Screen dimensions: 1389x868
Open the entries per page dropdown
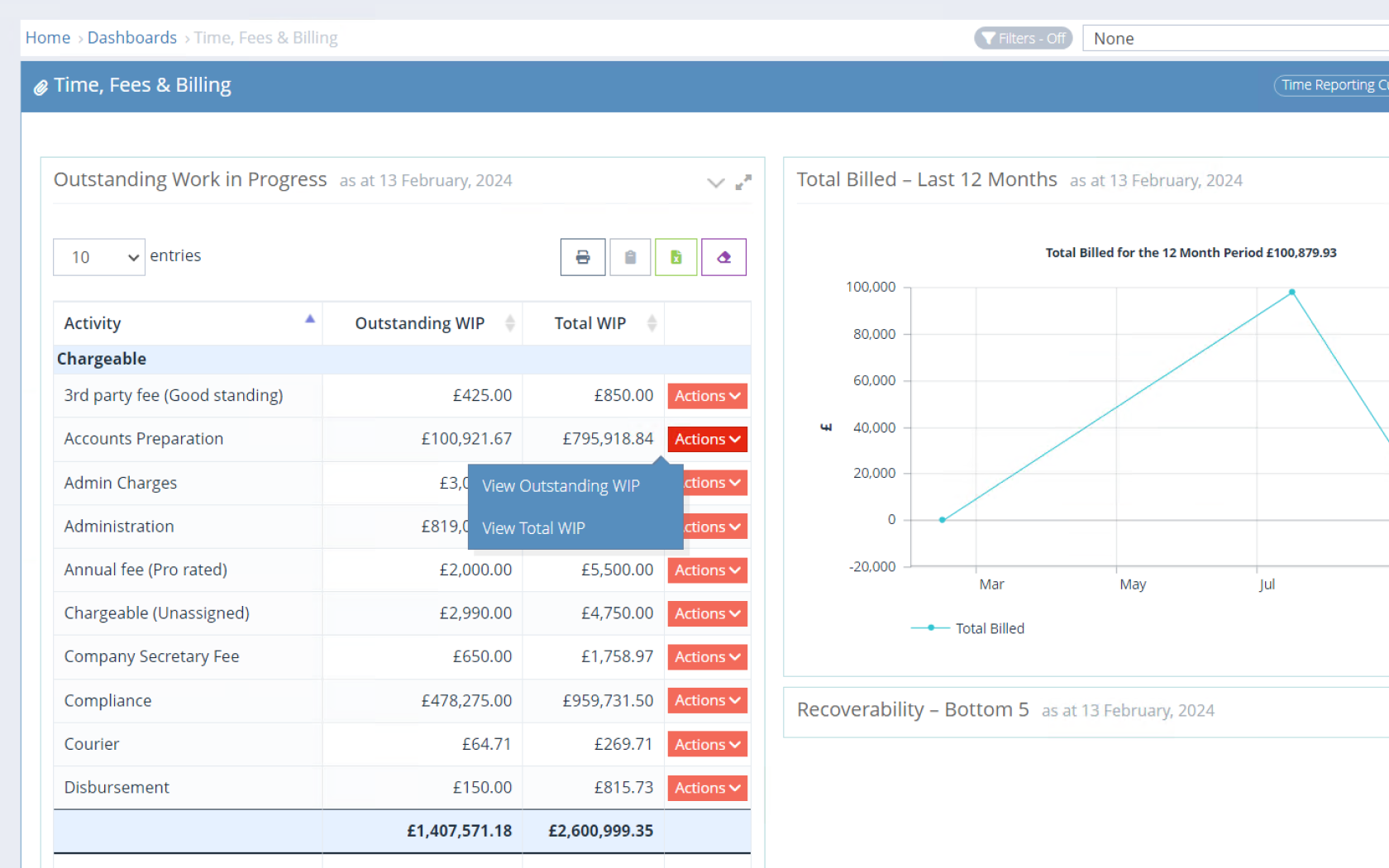click(x=99, y=257)
